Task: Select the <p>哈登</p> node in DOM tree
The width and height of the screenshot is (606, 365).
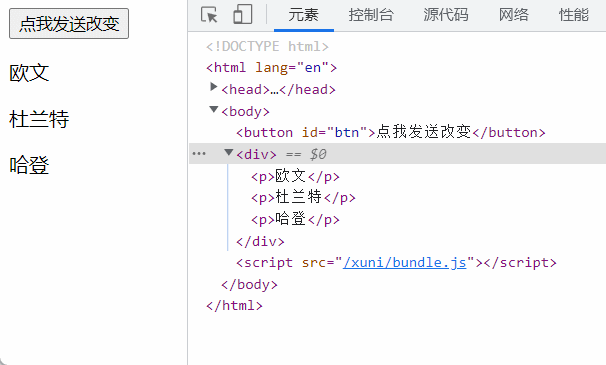Action: 295,219
